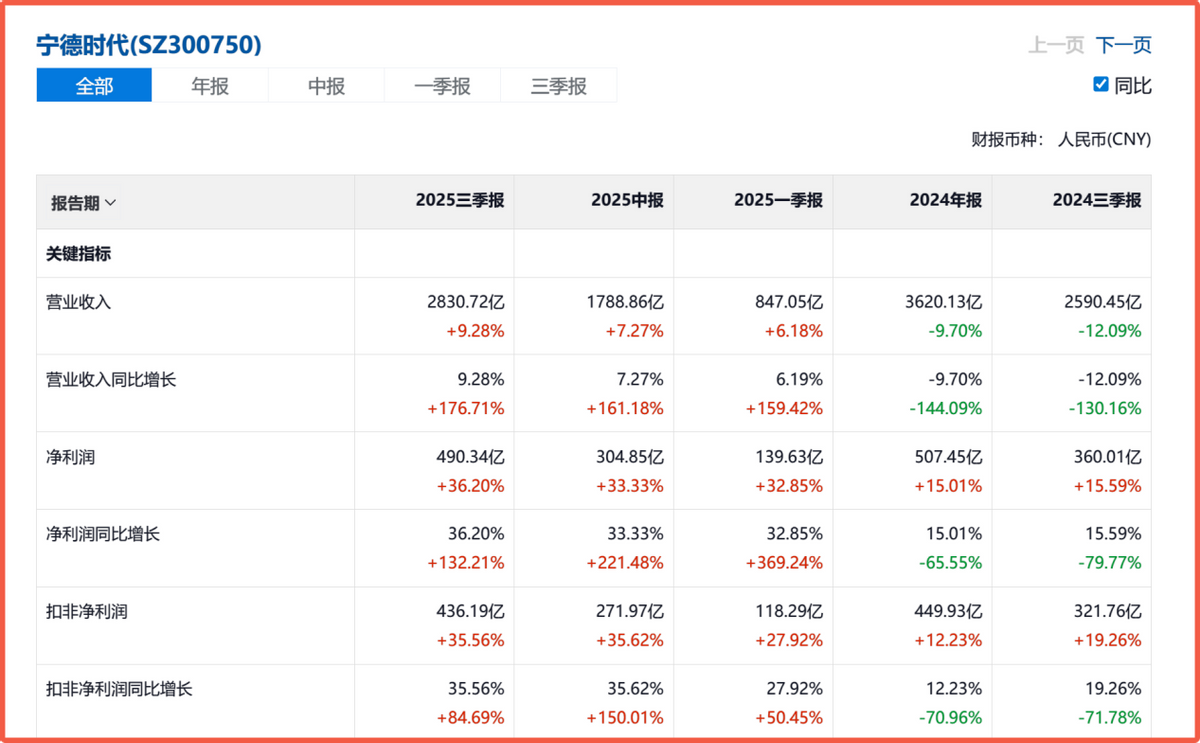Viewport: 1200px width, 743px height.
Task: Click the 净利润 row label
Action: click(x=71, y=457)
